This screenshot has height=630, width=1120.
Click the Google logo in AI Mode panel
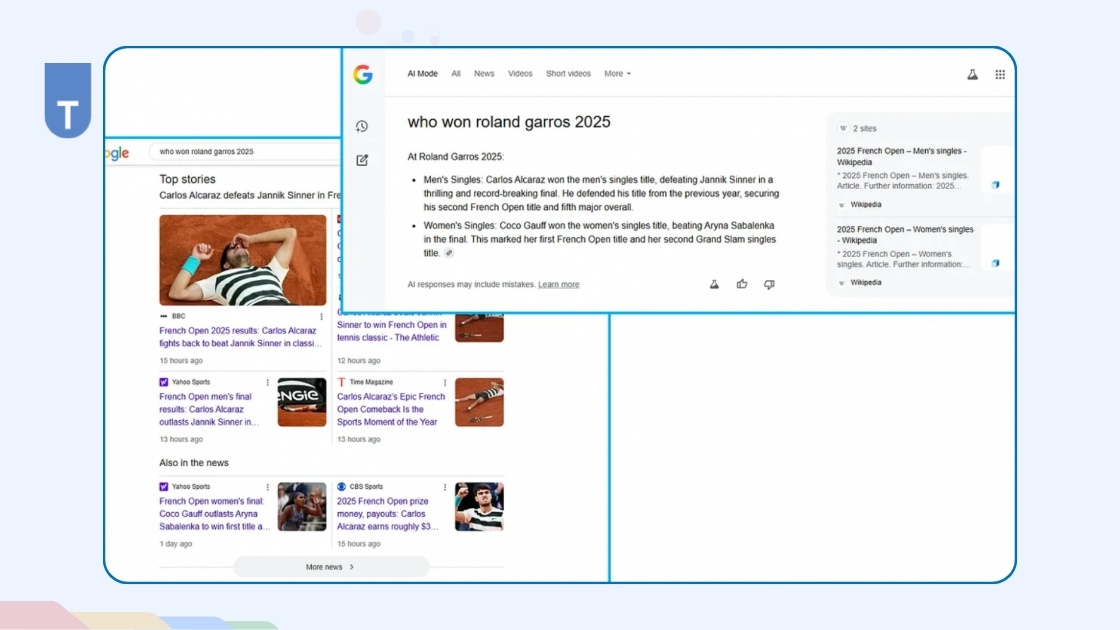363,74
